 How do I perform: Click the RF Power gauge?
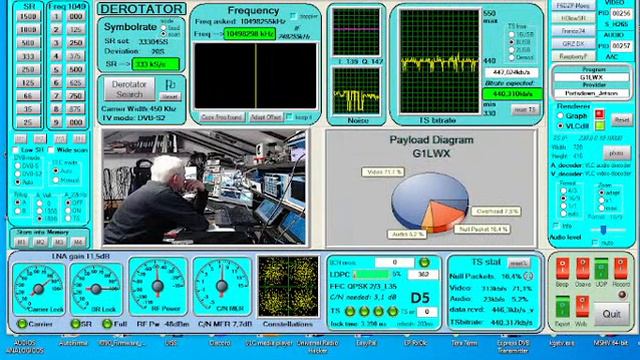tap(158, 286)
